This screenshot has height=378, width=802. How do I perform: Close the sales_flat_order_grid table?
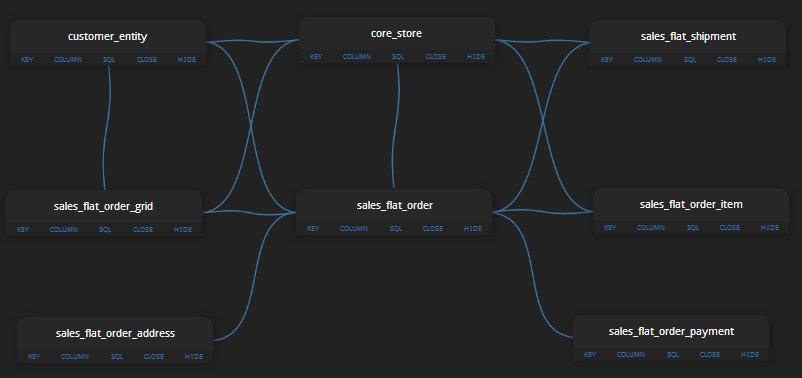click(x=143, y=230)
